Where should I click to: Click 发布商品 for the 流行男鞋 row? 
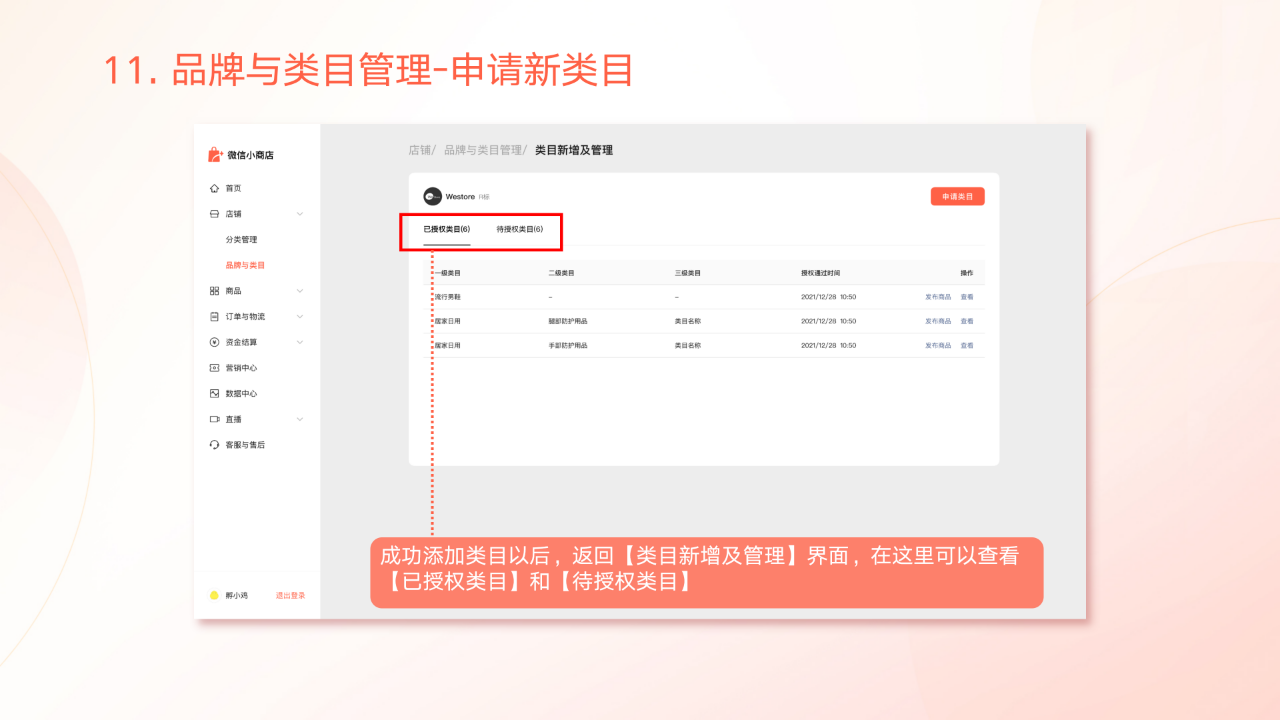coord(938,297)
